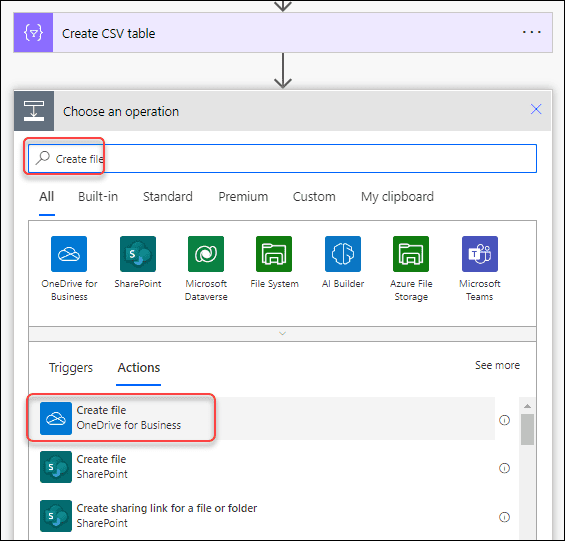Select the SharePoint connector tile
The image size is (565, 541).
(x=138, y=262)
